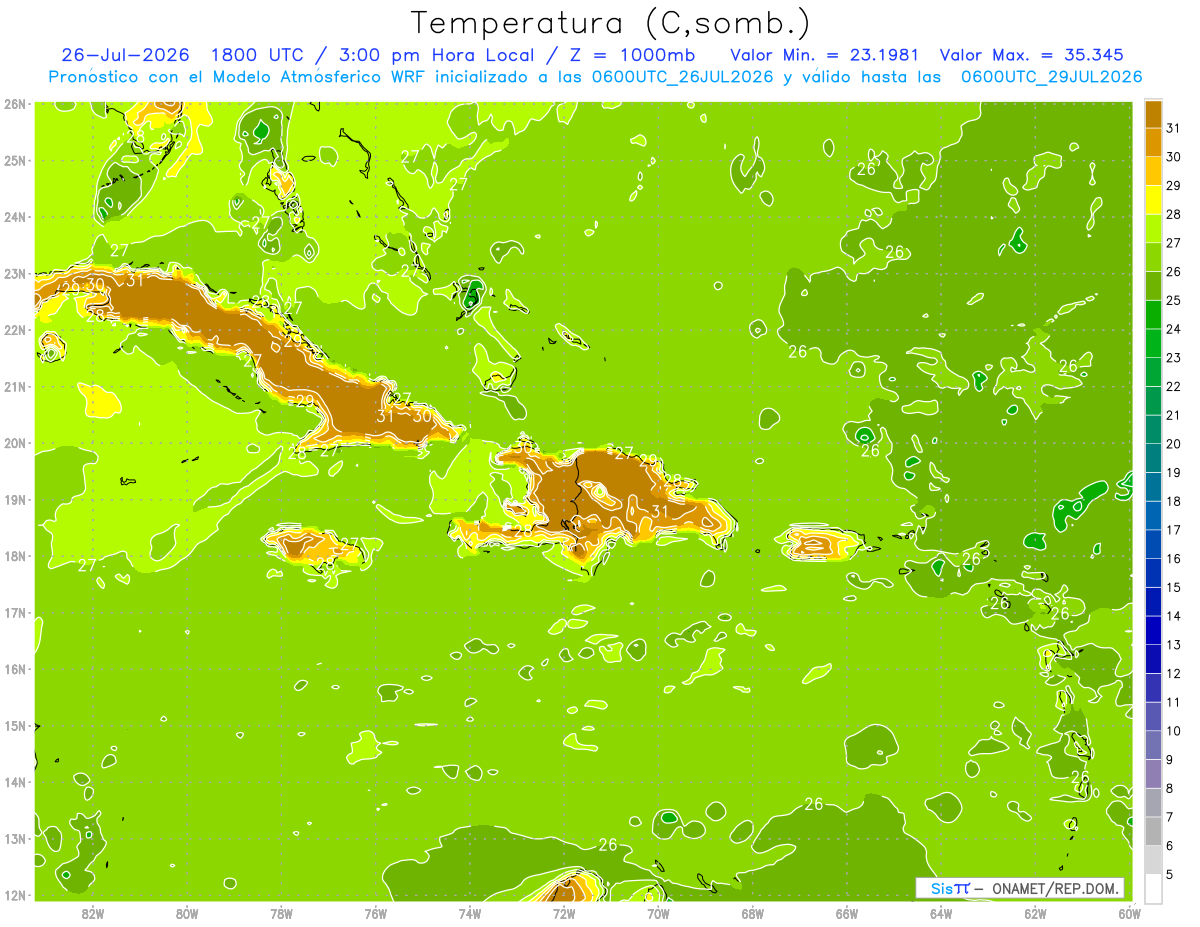Image resolution: width=1200 pixels, height=927 pixels.
Task: Click the "12N" latitude axis label
Action: (x=14, y=895)
